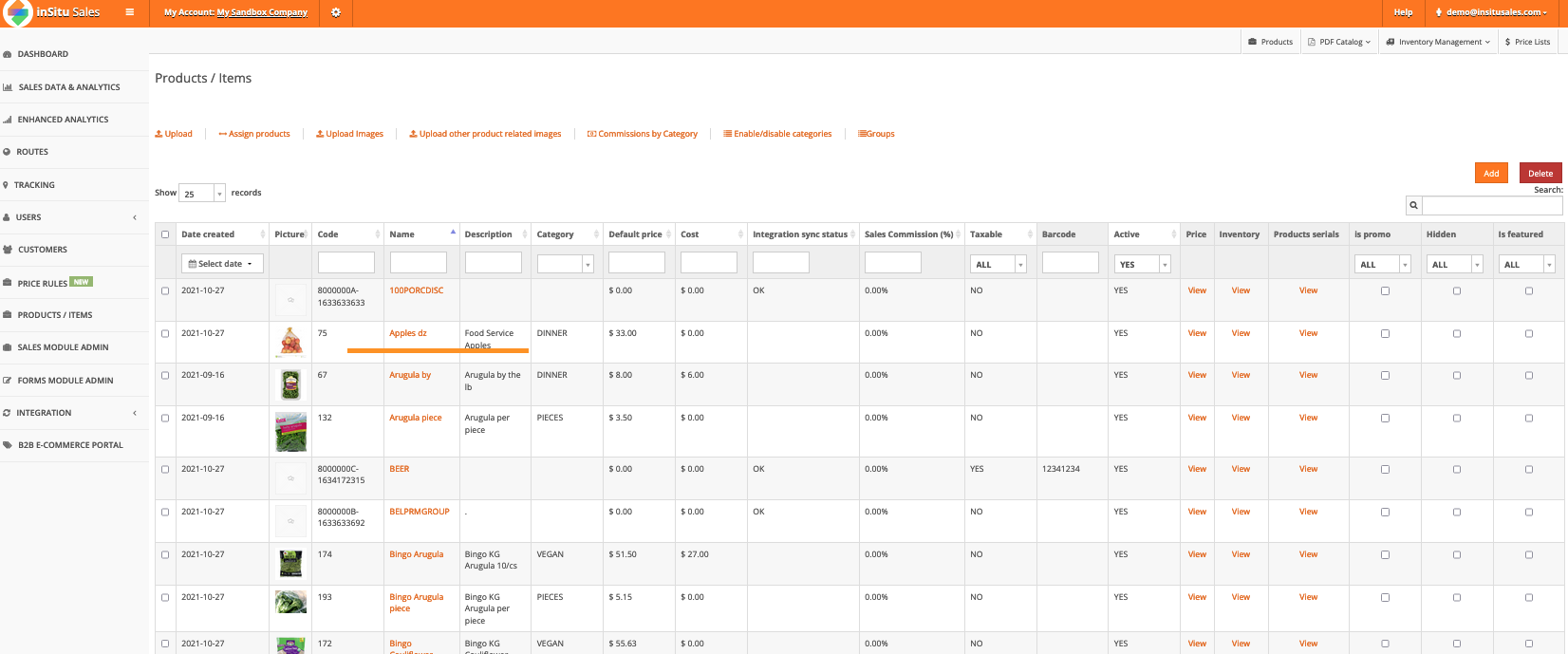Enable Is promo checkbox for BEER row
Image resolution: width=1568 pixels, height=654 pixels.
1385,470
